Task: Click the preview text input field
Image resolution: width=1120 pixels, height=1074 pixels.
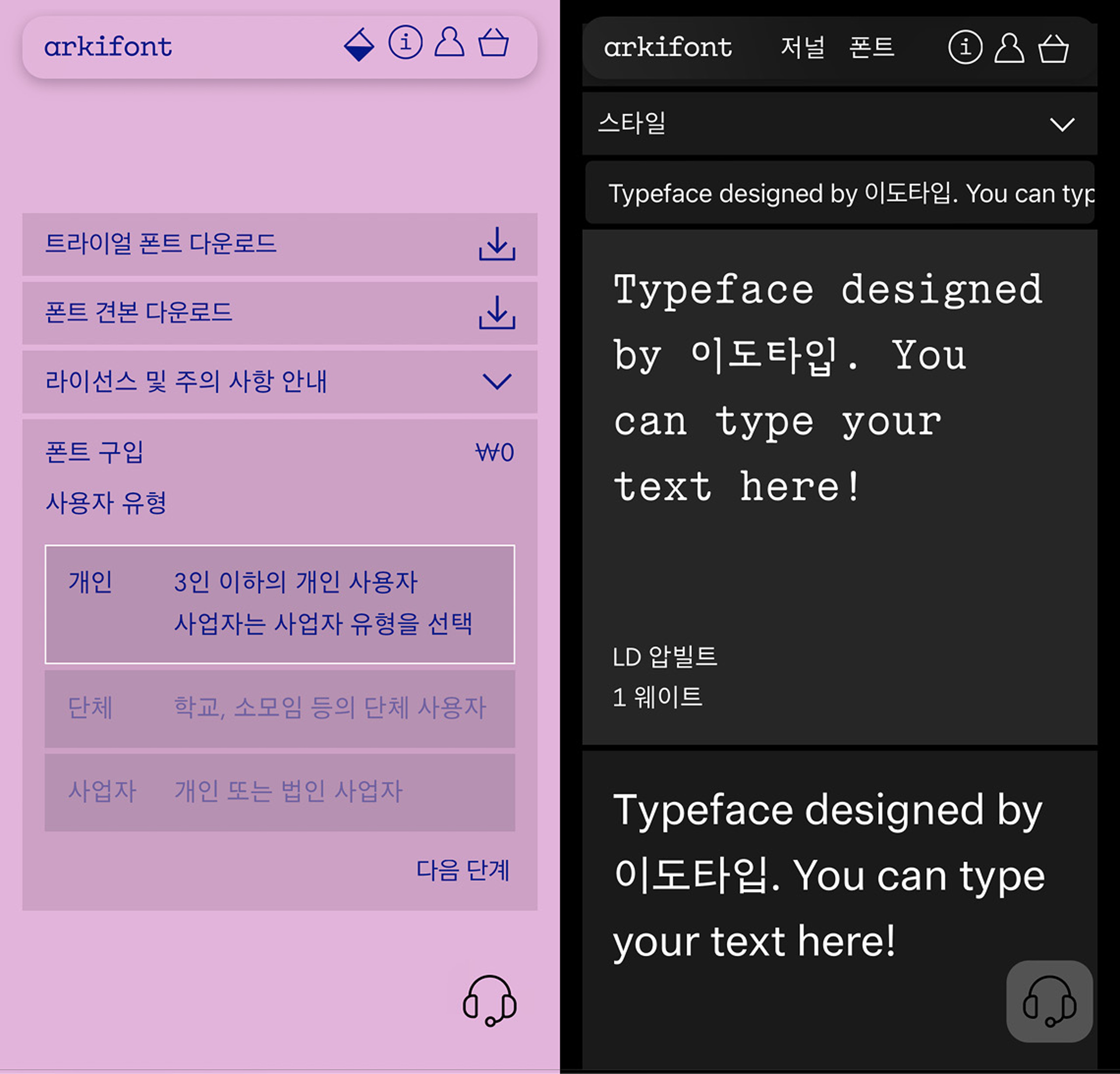Action: (x=840, y=193)
